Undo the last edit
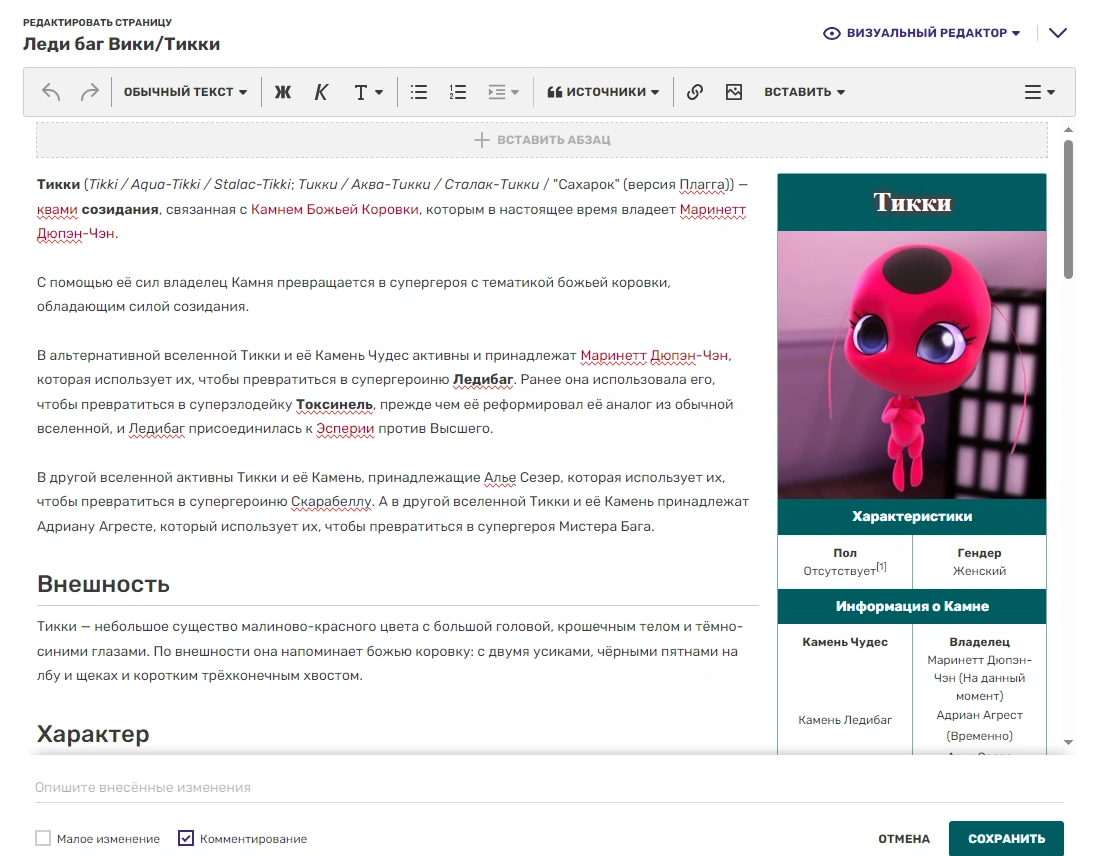Viewport: 1099px width, 856px height. click(x=51, y=92)
